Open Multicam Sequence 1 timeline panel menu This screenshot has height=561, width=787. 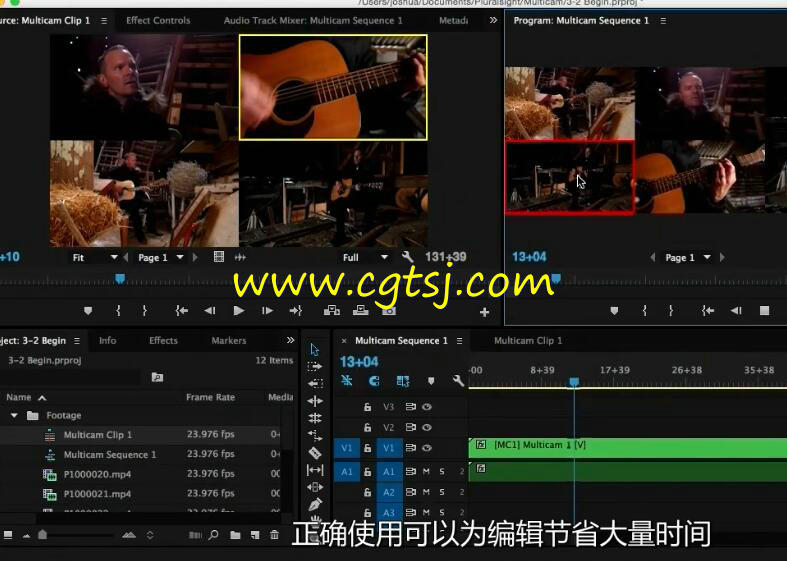point(459,341)
